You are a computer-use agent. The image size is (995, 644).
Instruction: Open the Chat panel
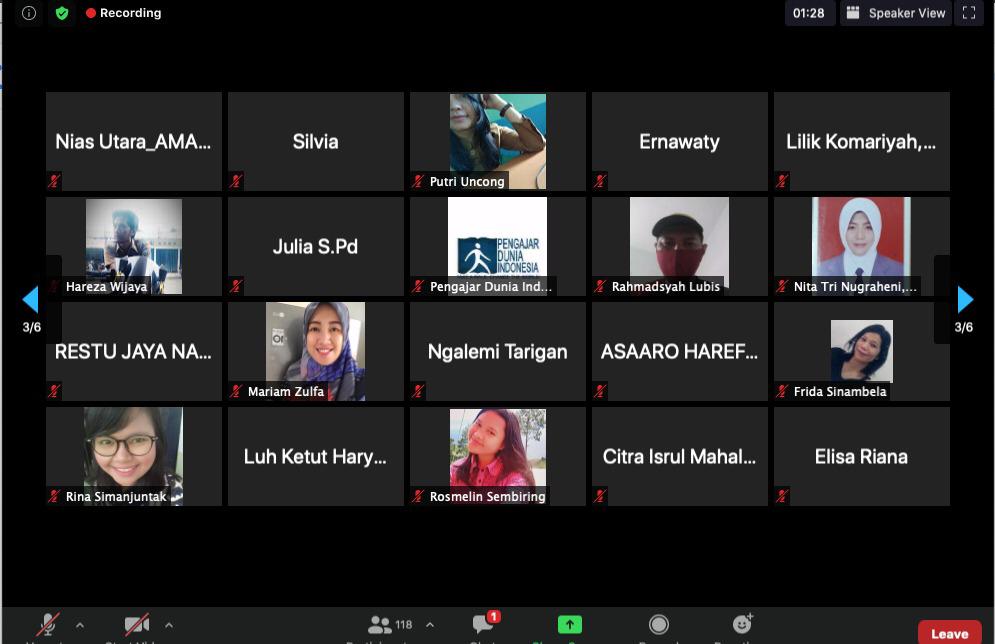[x=484, y=626]
